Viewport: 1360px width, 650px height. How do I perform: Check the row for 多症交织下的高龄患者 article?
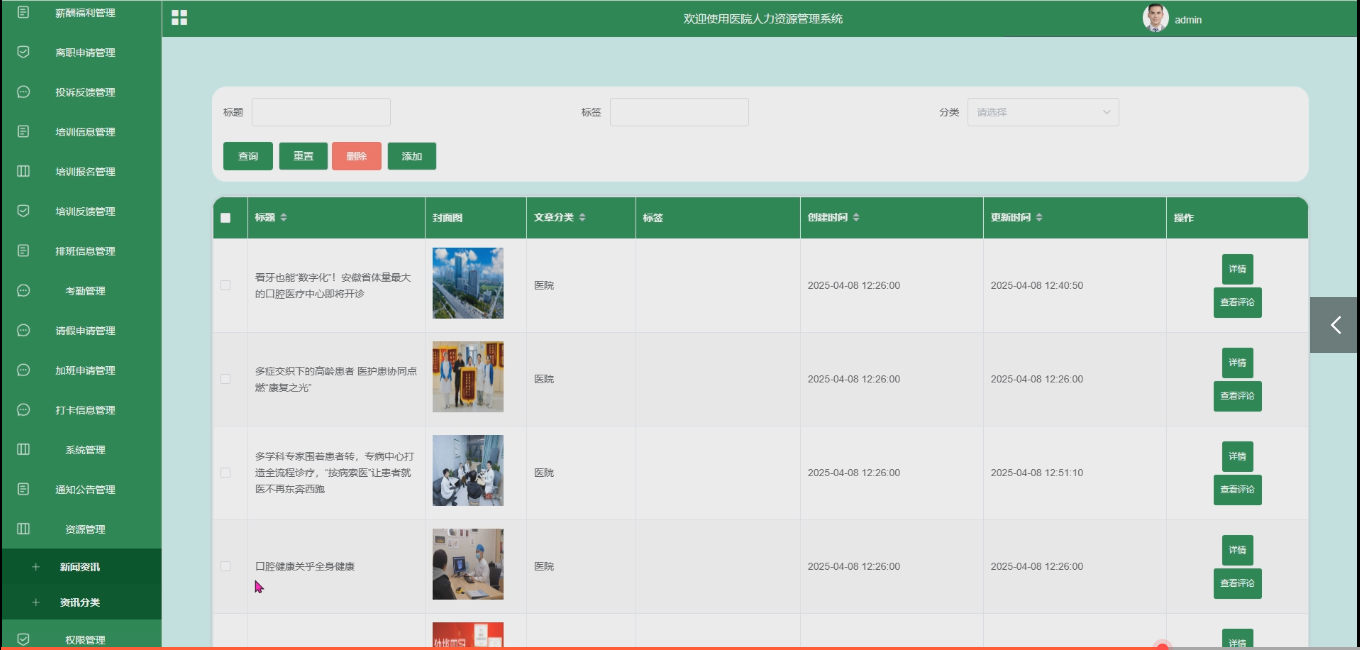click(225, 379)
